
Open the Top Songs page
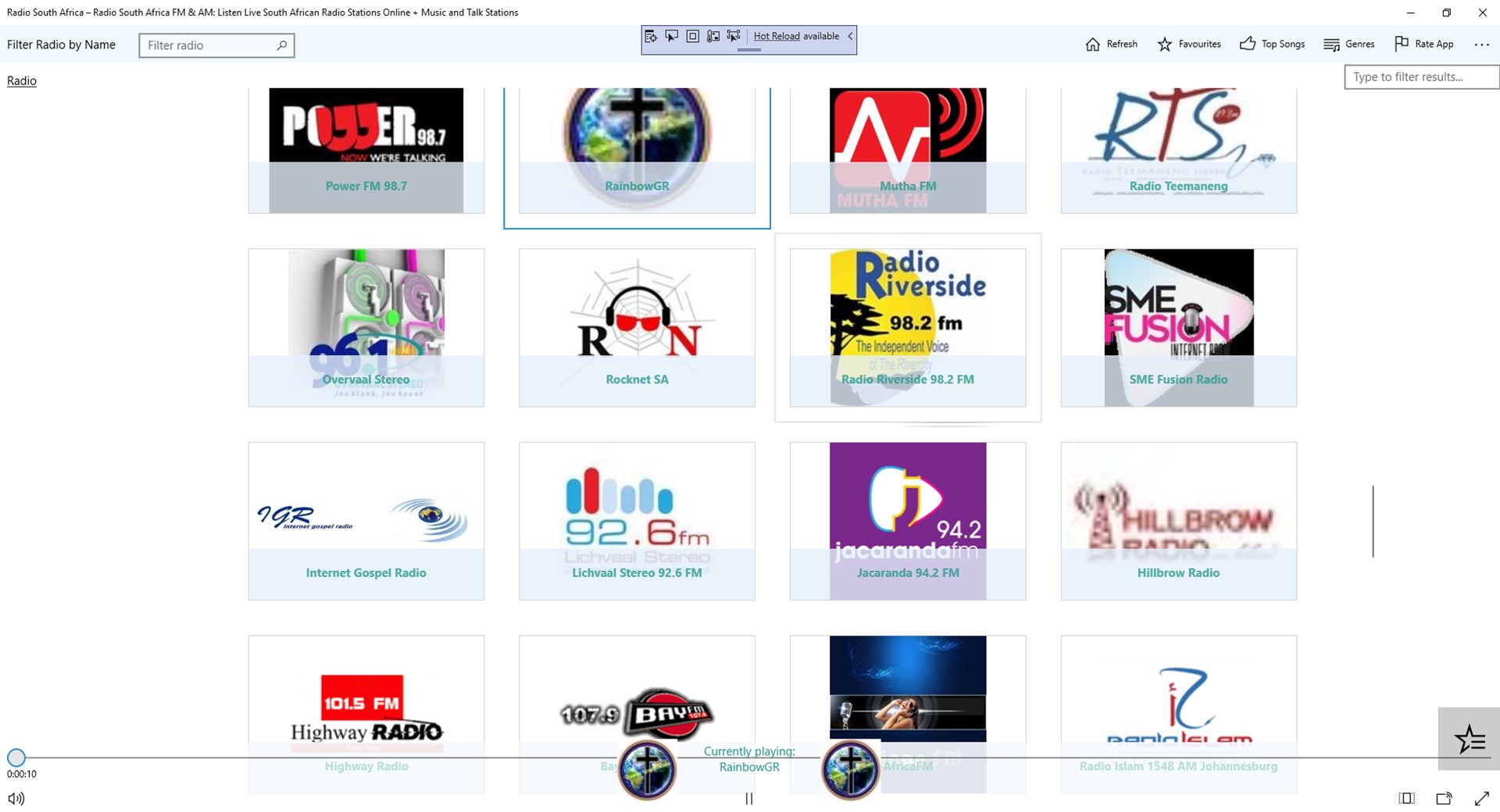[x=1272, y=44]
